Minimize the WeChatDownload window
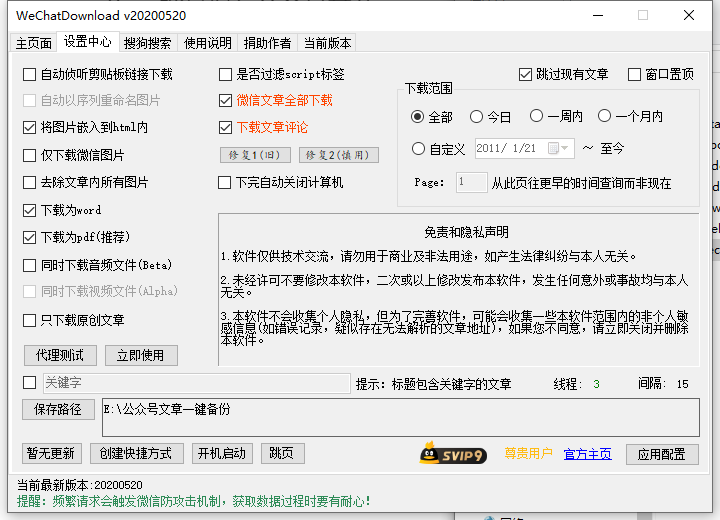 pyautogui.click(x=598, y=15)
